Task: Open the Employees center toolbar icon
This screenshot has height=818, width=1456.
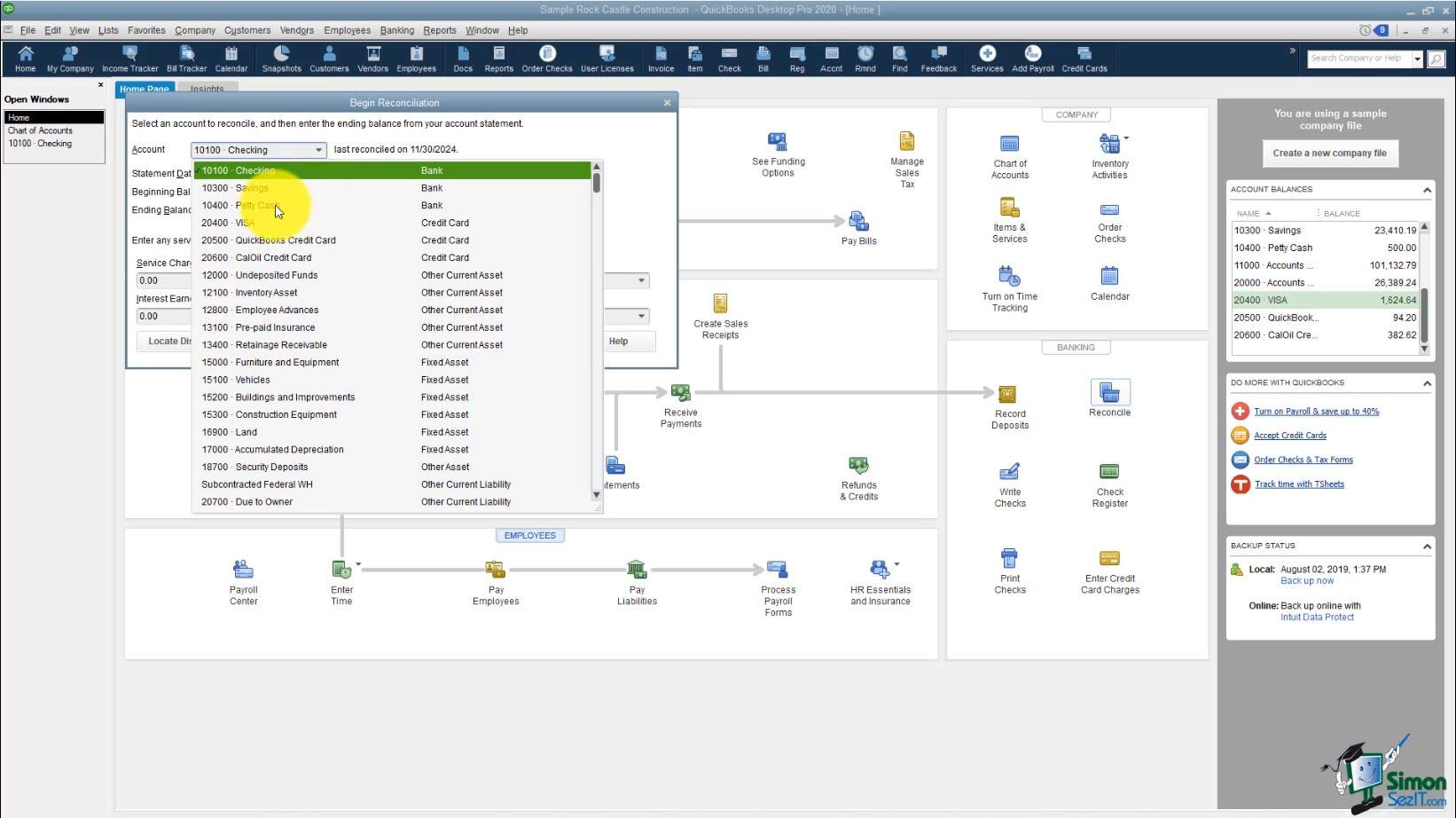Action: (416, 59)
